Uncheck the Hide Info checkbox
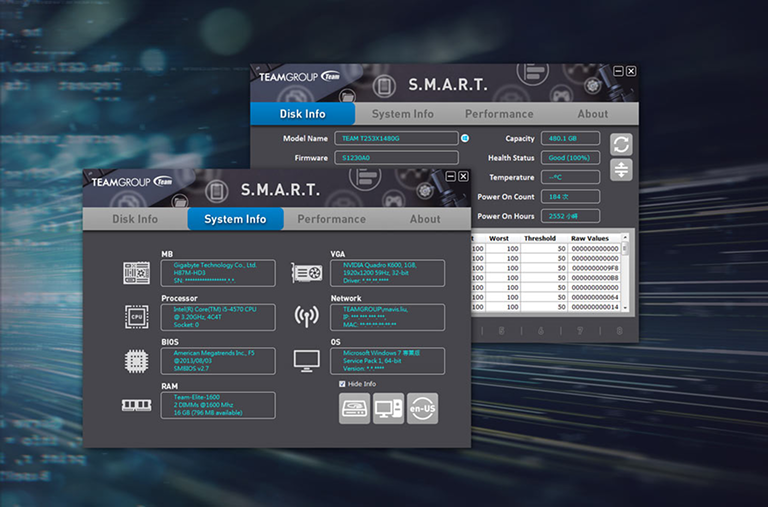Screen dimensions: 768x507 coord(342,384)
